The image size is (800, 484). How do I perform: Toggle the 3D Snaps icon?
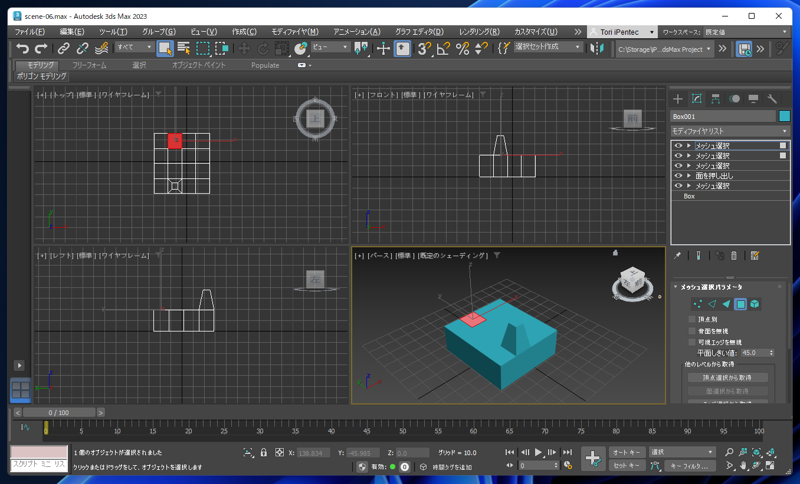click(424, 48)
